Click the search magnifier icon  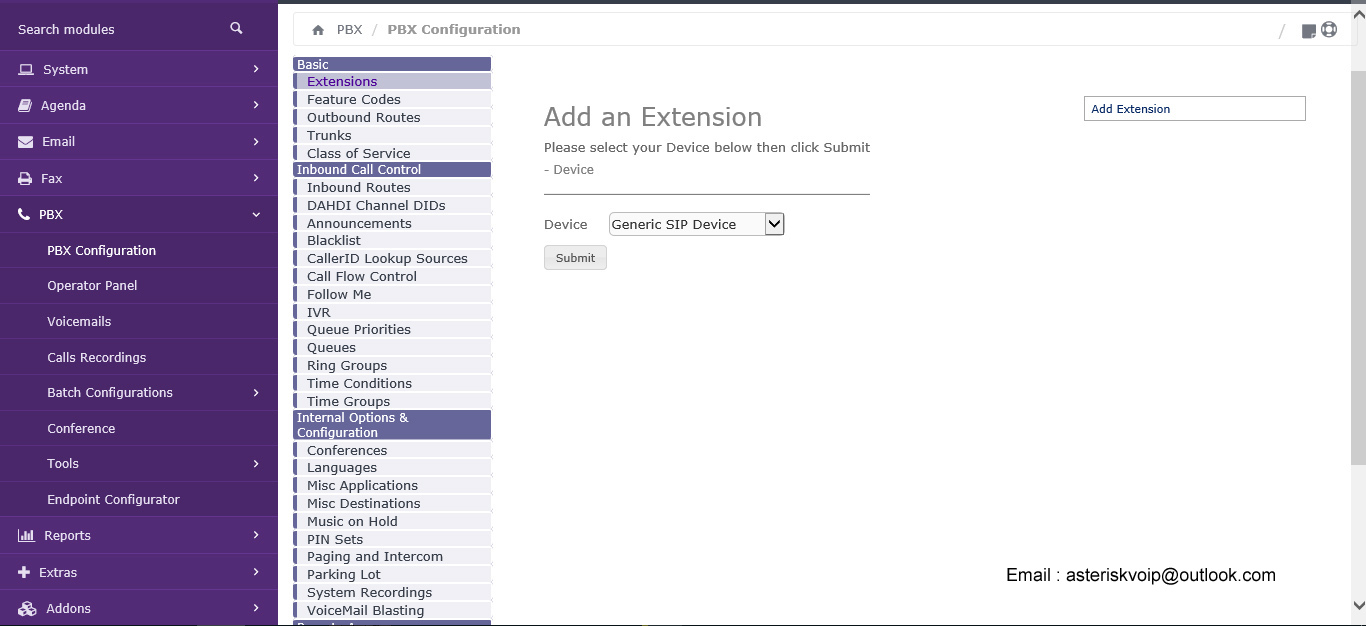[236, 28]
